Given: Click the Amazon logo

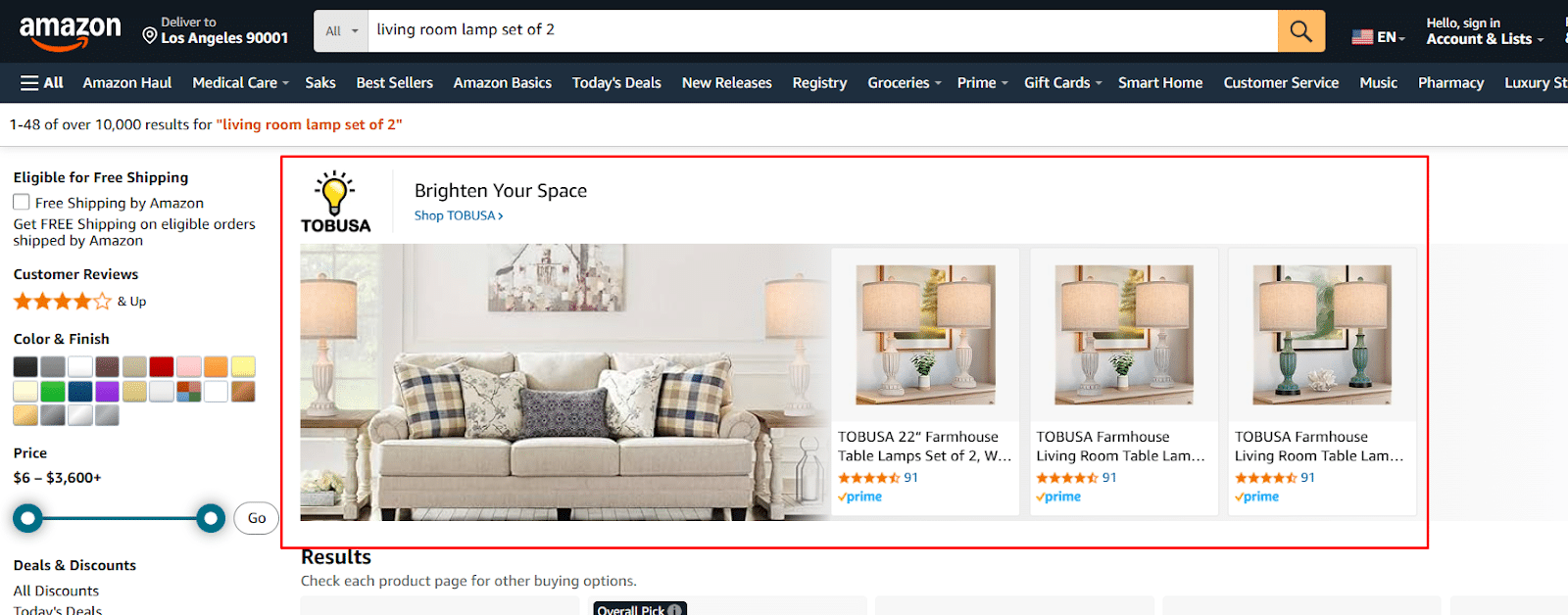Looking at the screenshot, I should 70,32.
